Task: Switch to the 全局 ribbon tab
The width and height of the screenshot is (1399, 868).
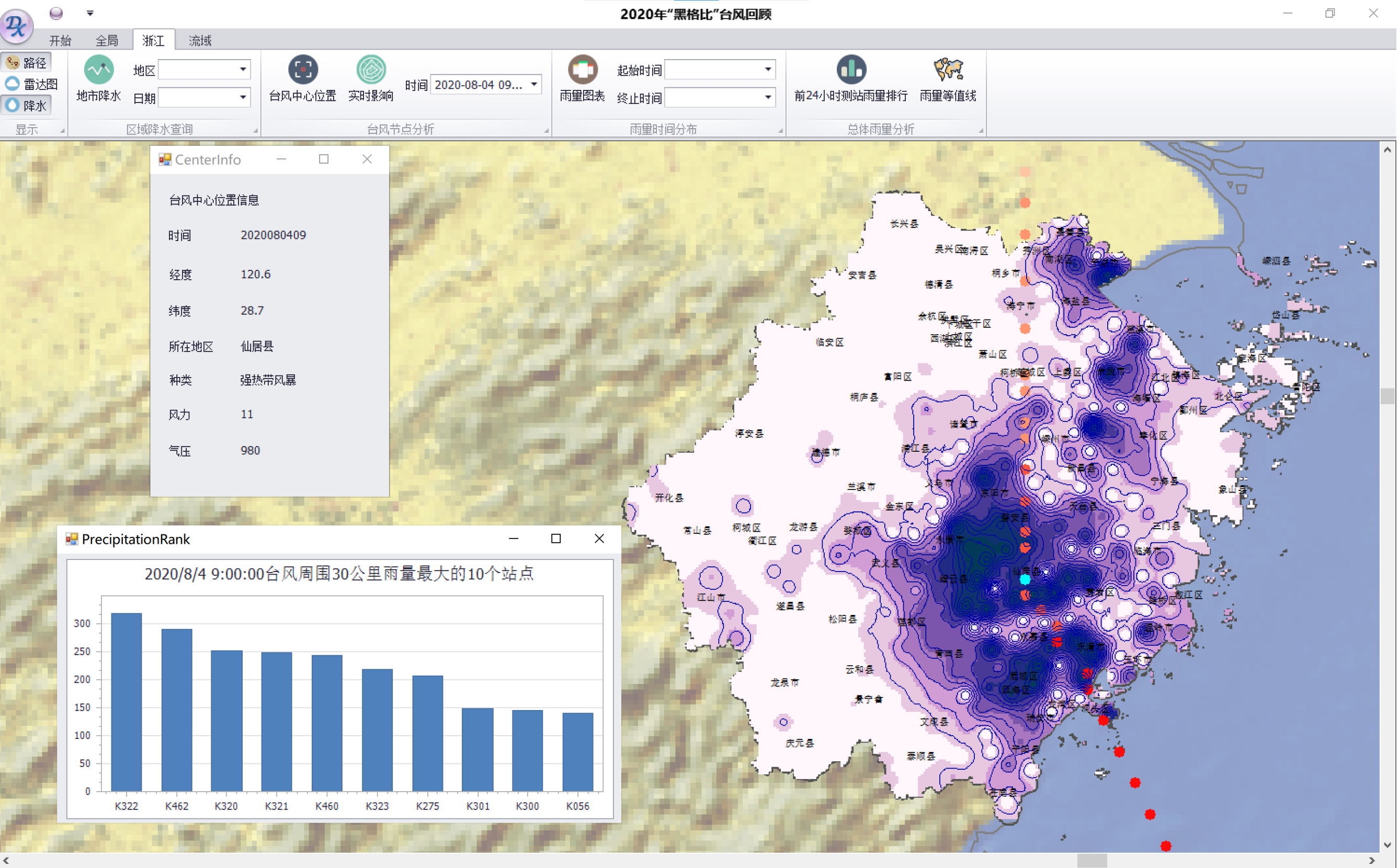Action: click(x=107, y=40)
